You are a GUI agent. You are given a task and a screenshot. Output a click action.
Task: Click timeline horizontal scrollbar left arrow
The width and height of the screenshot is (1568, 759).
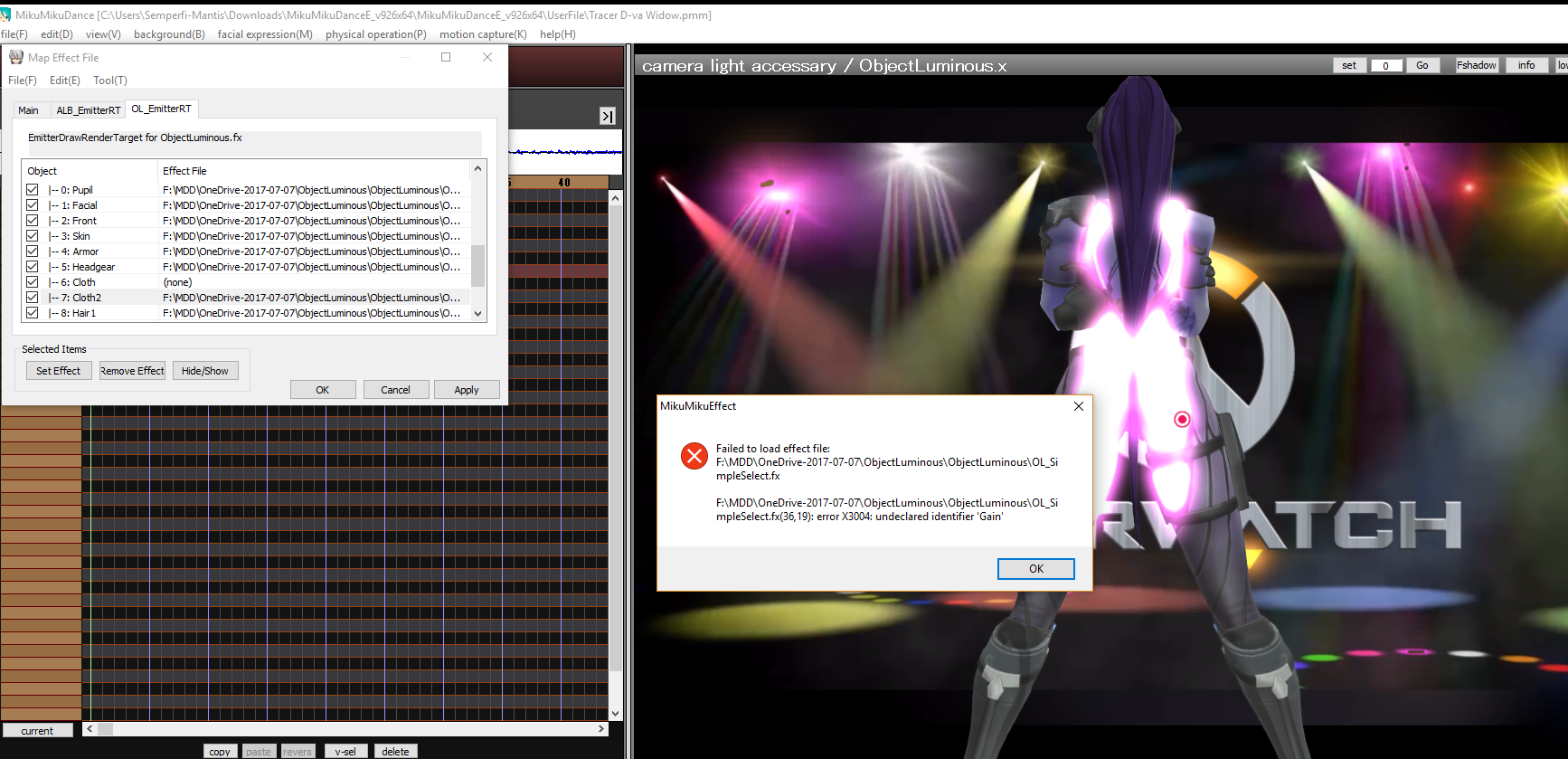(x=89, y=729)
